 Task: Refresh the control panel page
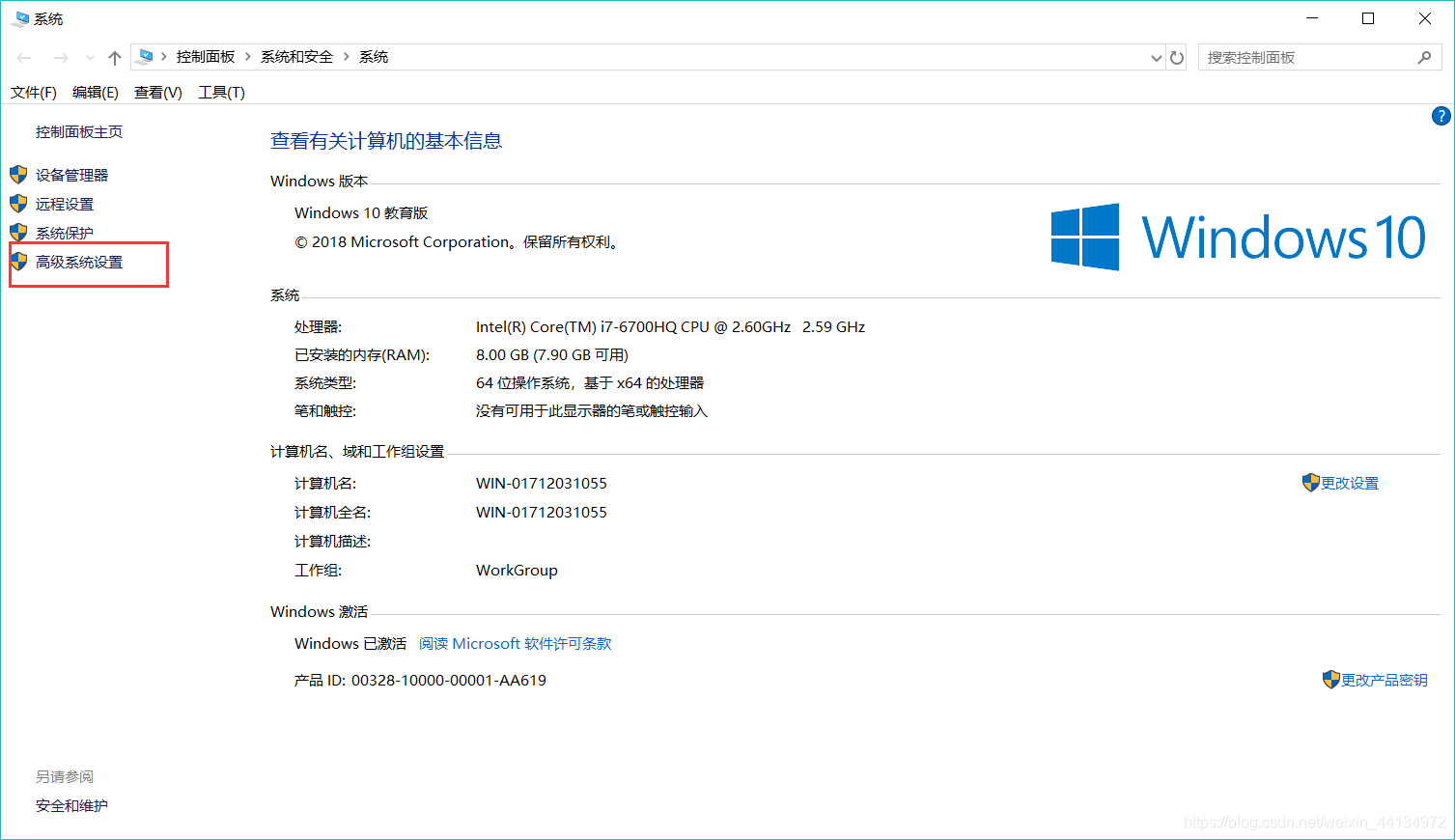pos(1177,58)
